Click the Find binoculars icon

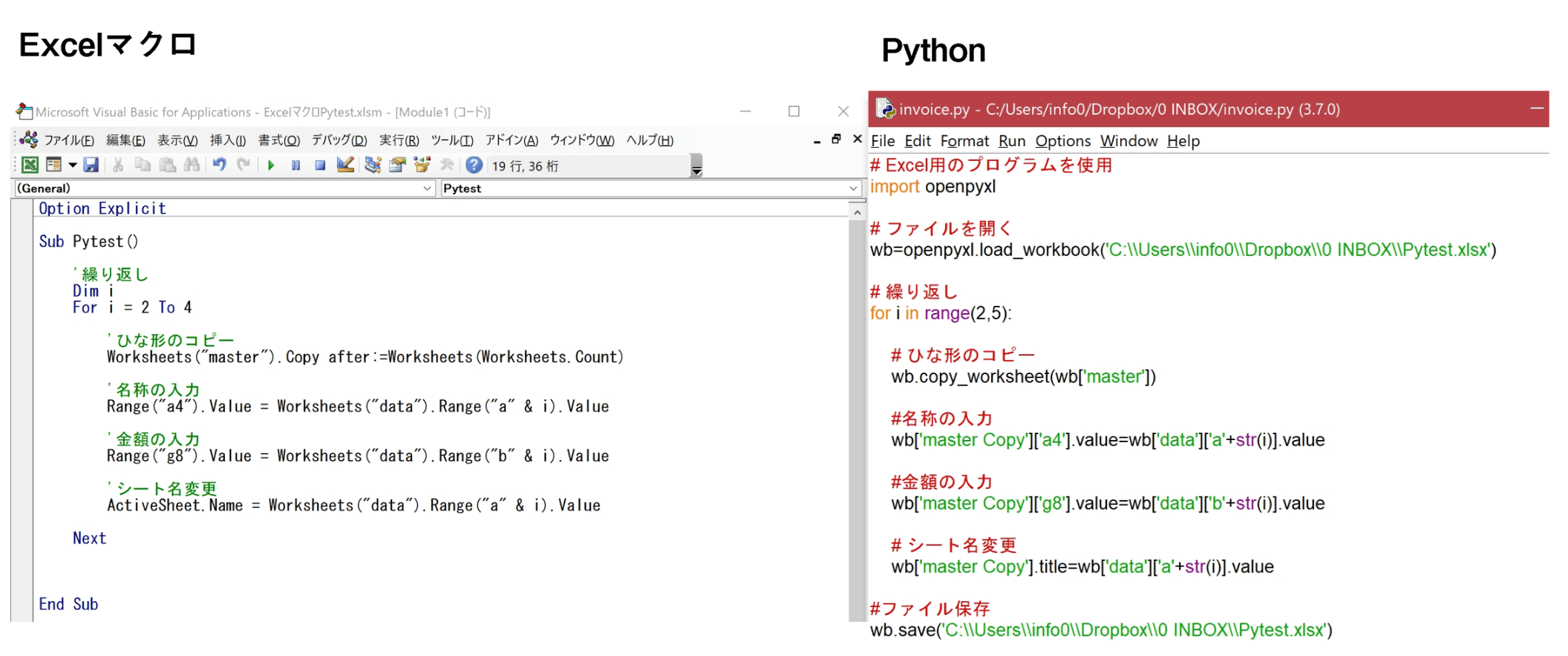(x=192, y=165)
